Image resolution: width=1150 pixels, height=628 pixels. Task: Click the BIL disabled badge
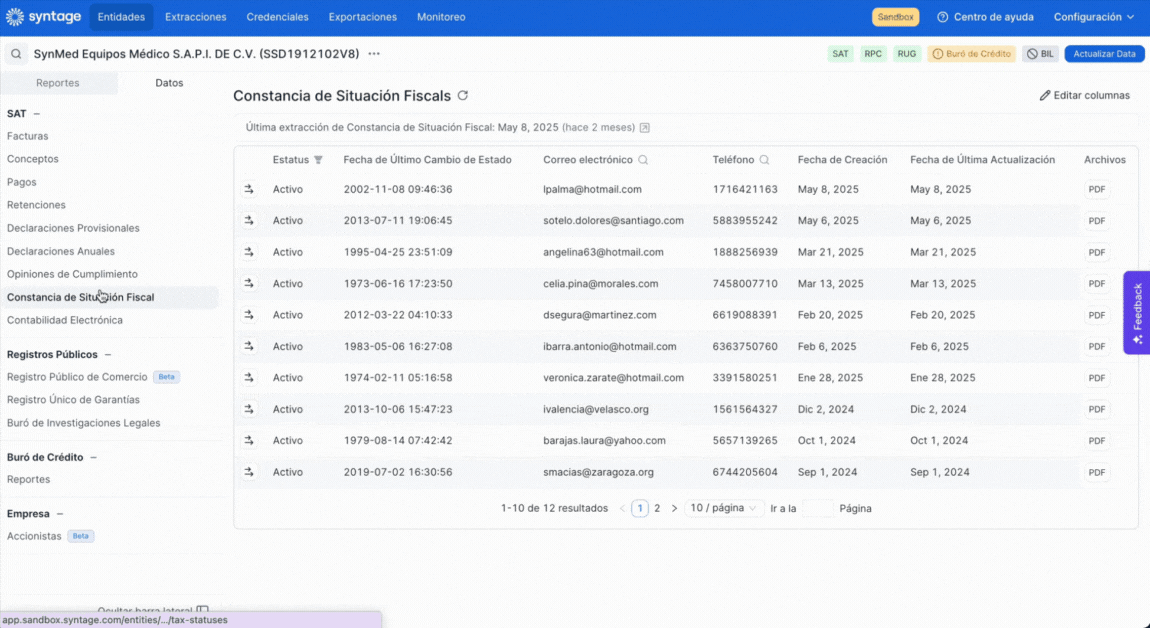(1040, 54)
